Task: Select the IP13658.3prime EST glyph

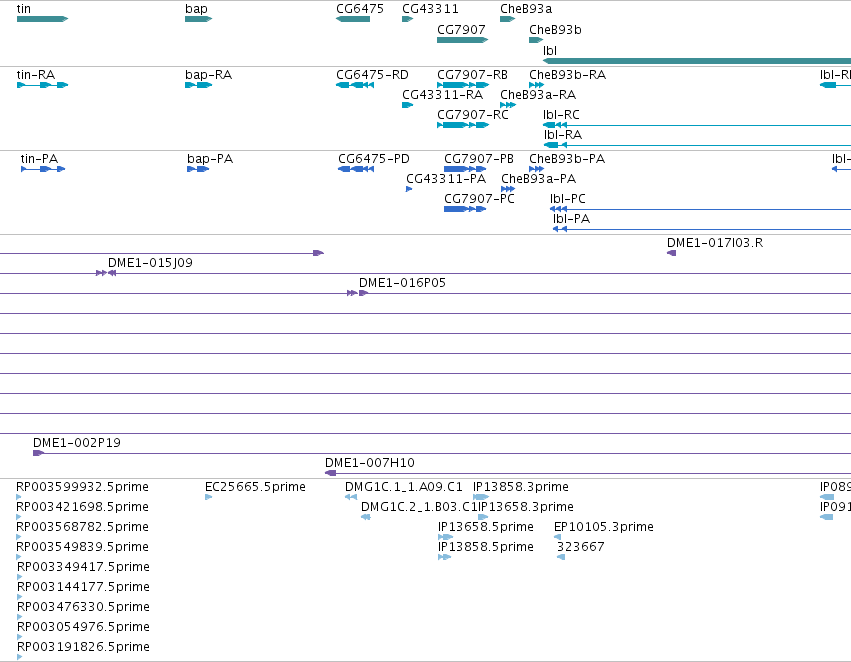Action: (x=483, y=517)
